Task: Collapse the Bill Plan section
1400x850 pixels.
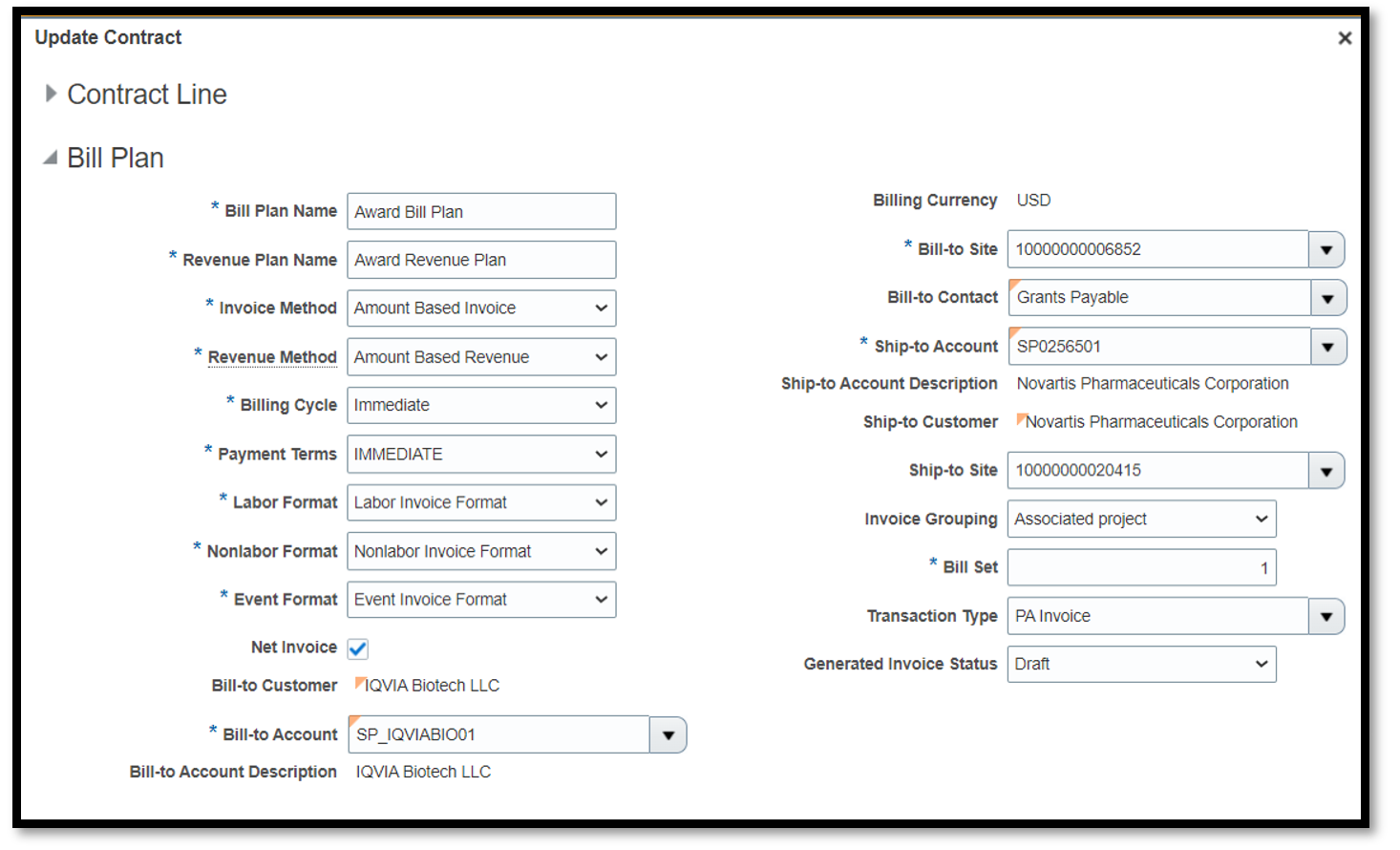Action: click(51, 158)
